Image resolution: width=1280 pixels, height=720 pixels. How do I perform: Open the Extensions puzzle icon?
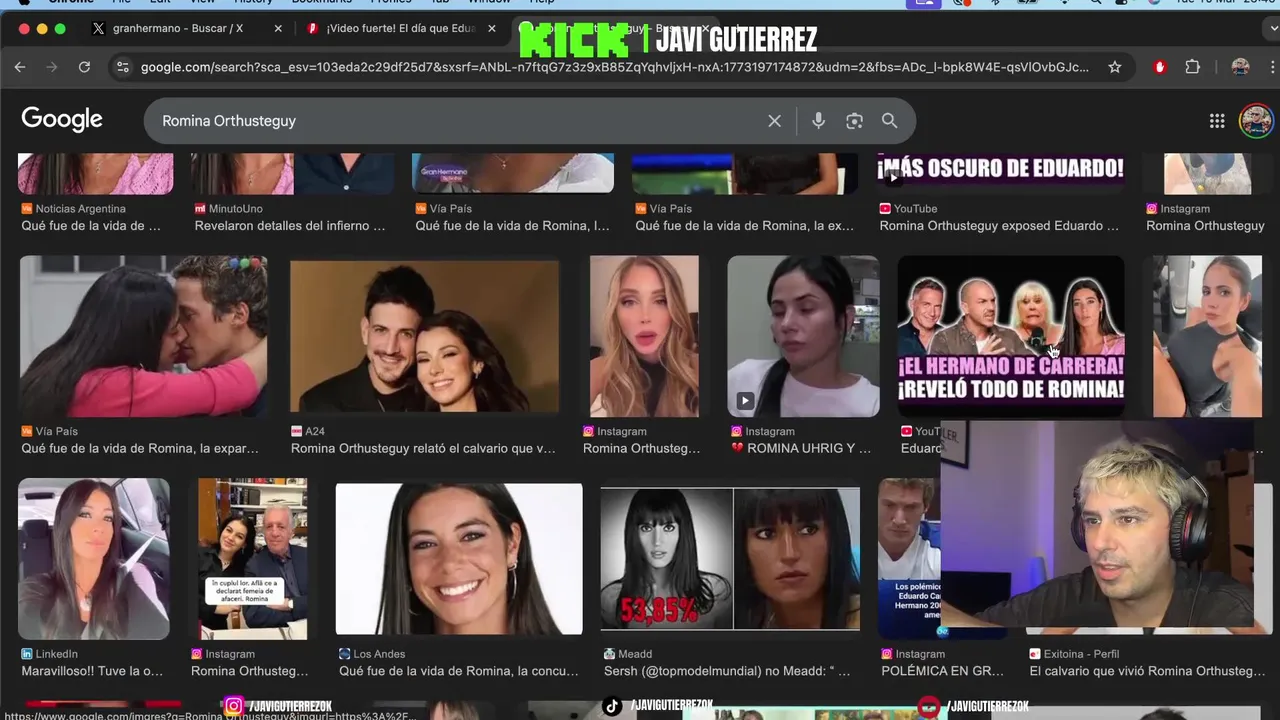click(1192, 67)
